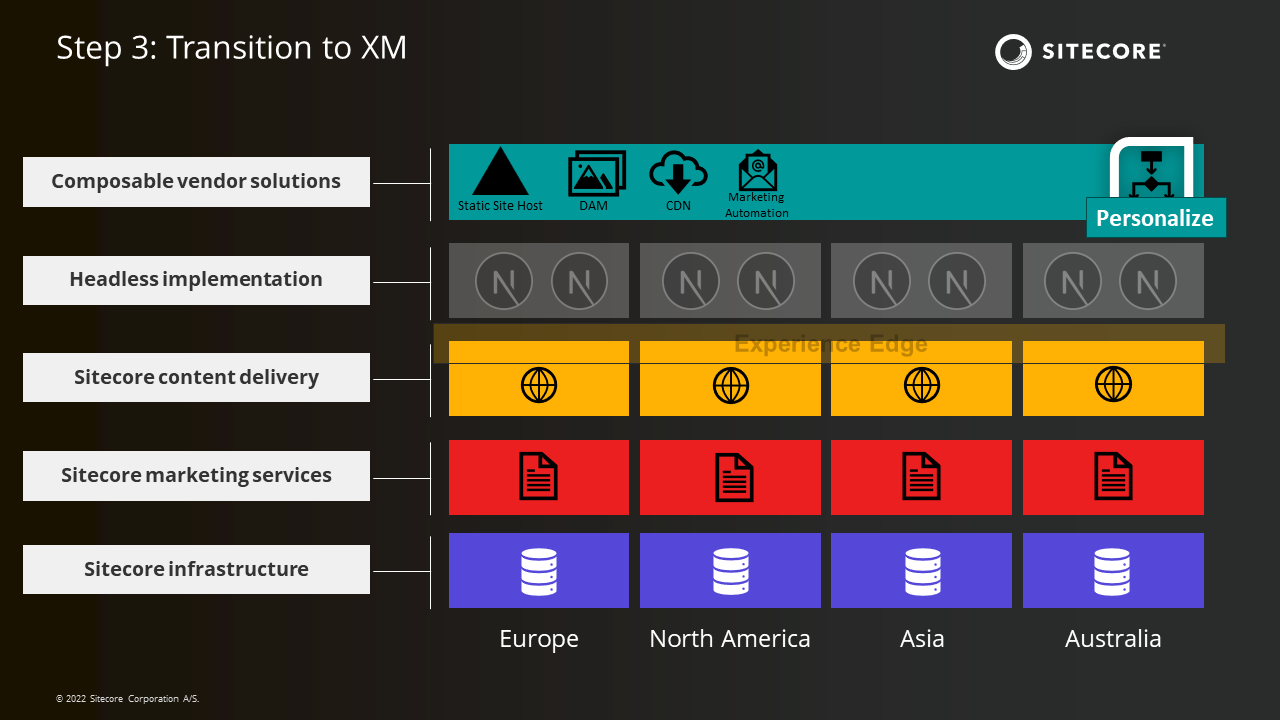Click the Sitecore logo
This screenshot has width=1280, height=720.
[1080, 51]
